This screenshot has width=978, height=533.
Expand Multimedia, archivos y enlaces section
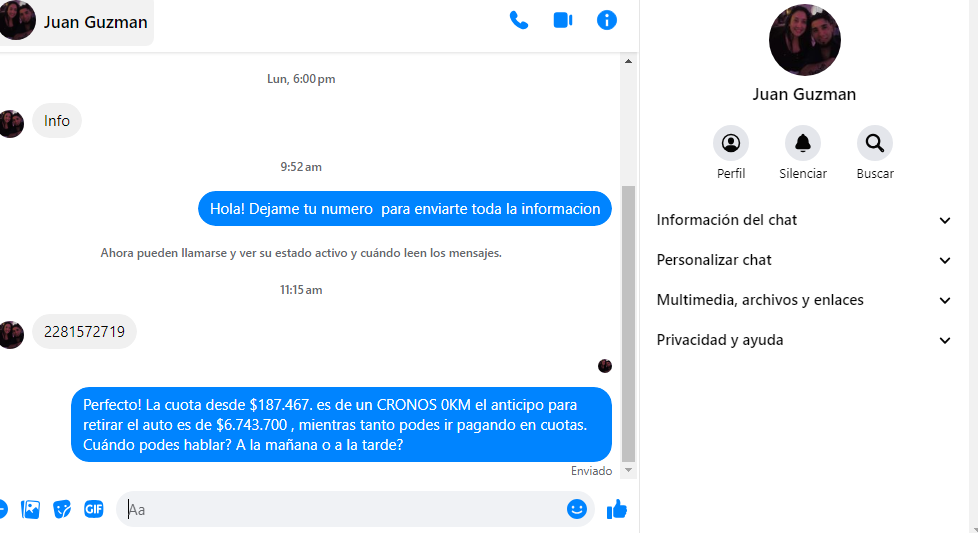click(x=803, y=300)
